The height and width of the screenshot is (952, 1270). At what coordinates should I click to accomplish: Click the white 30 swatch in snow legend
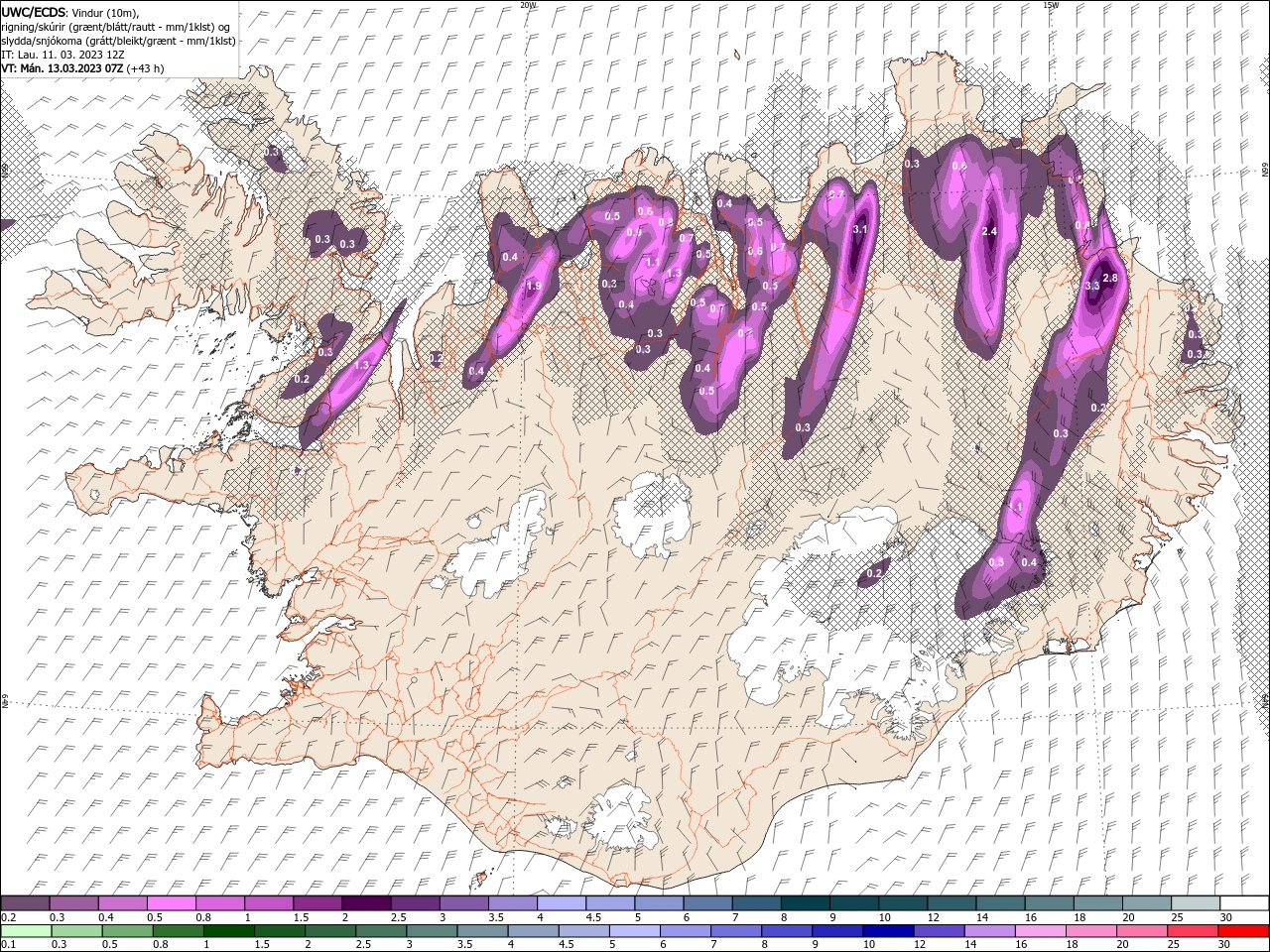(1244, 903)
